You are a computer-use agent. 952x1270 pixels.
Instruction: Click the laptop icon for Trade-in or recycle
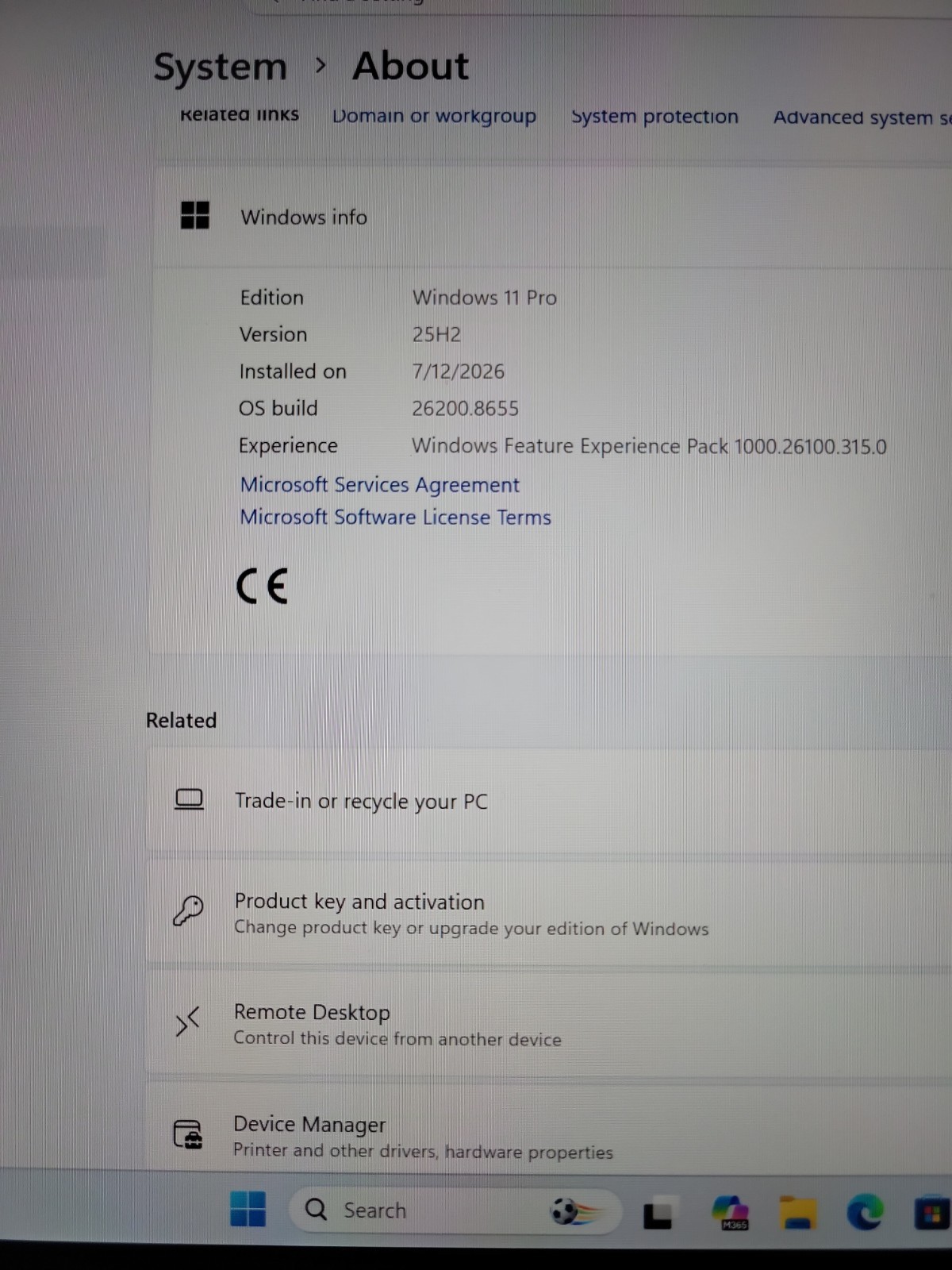189,799
